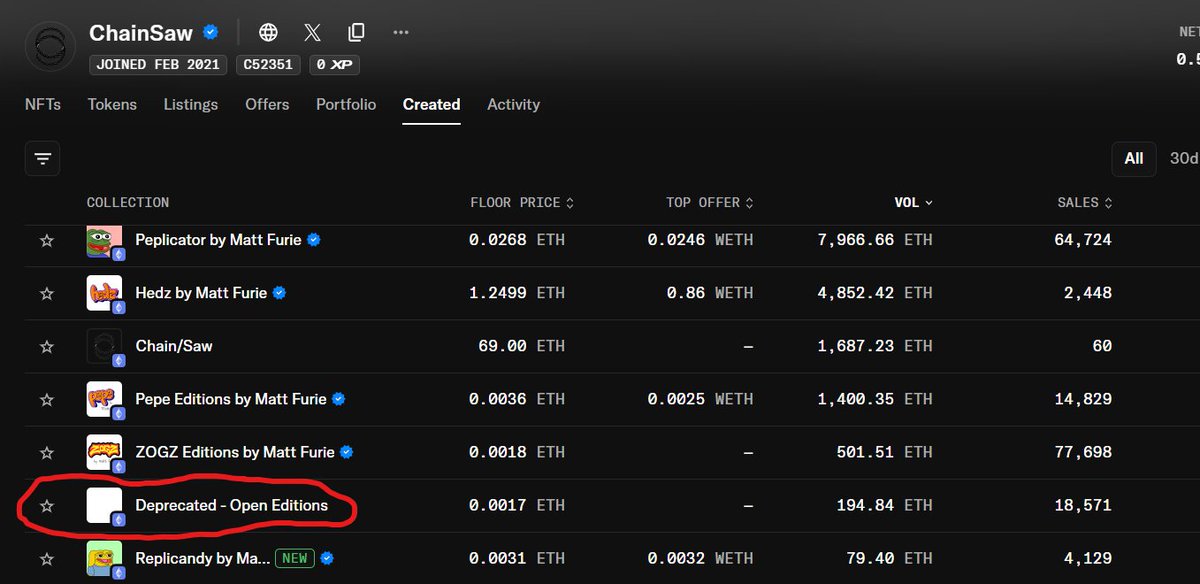Click the ChainSaw profile name
Screen dimensions: 1200x584
click(141, 33)
